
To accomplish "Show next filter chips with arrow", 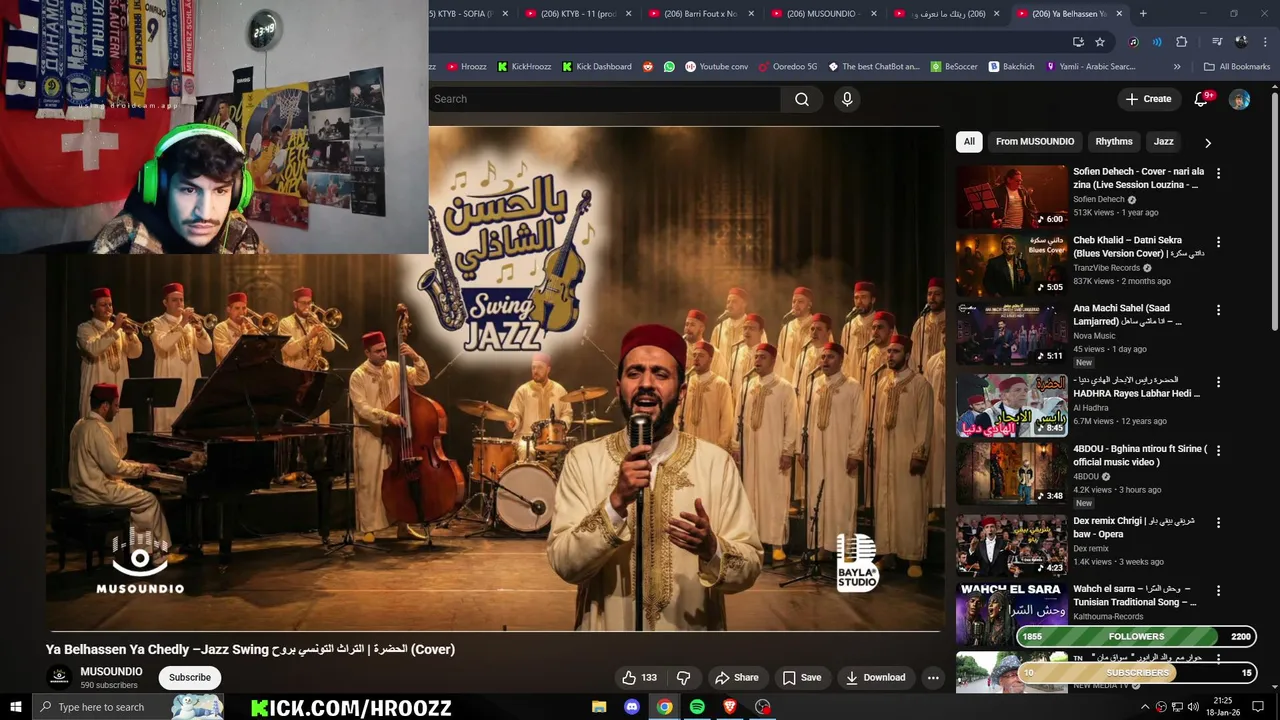I will [x=1208, y=143].
